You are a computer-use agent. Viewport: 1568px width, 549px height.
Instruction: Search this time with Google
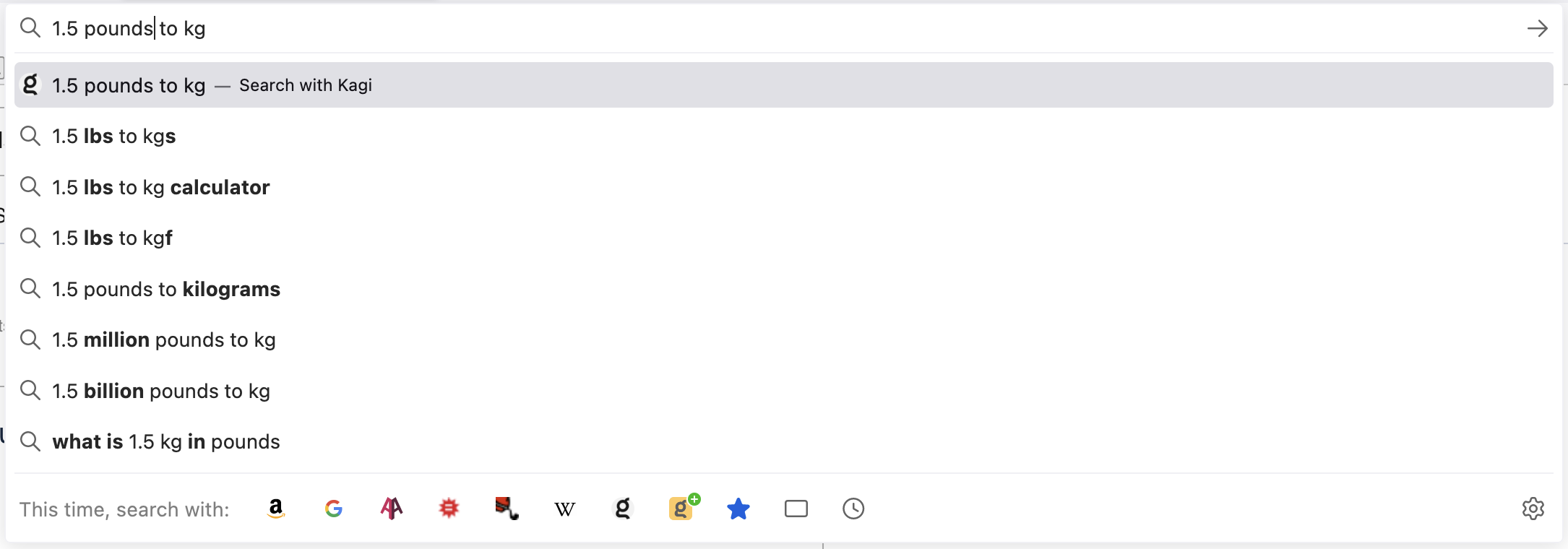tap(333, 509)
